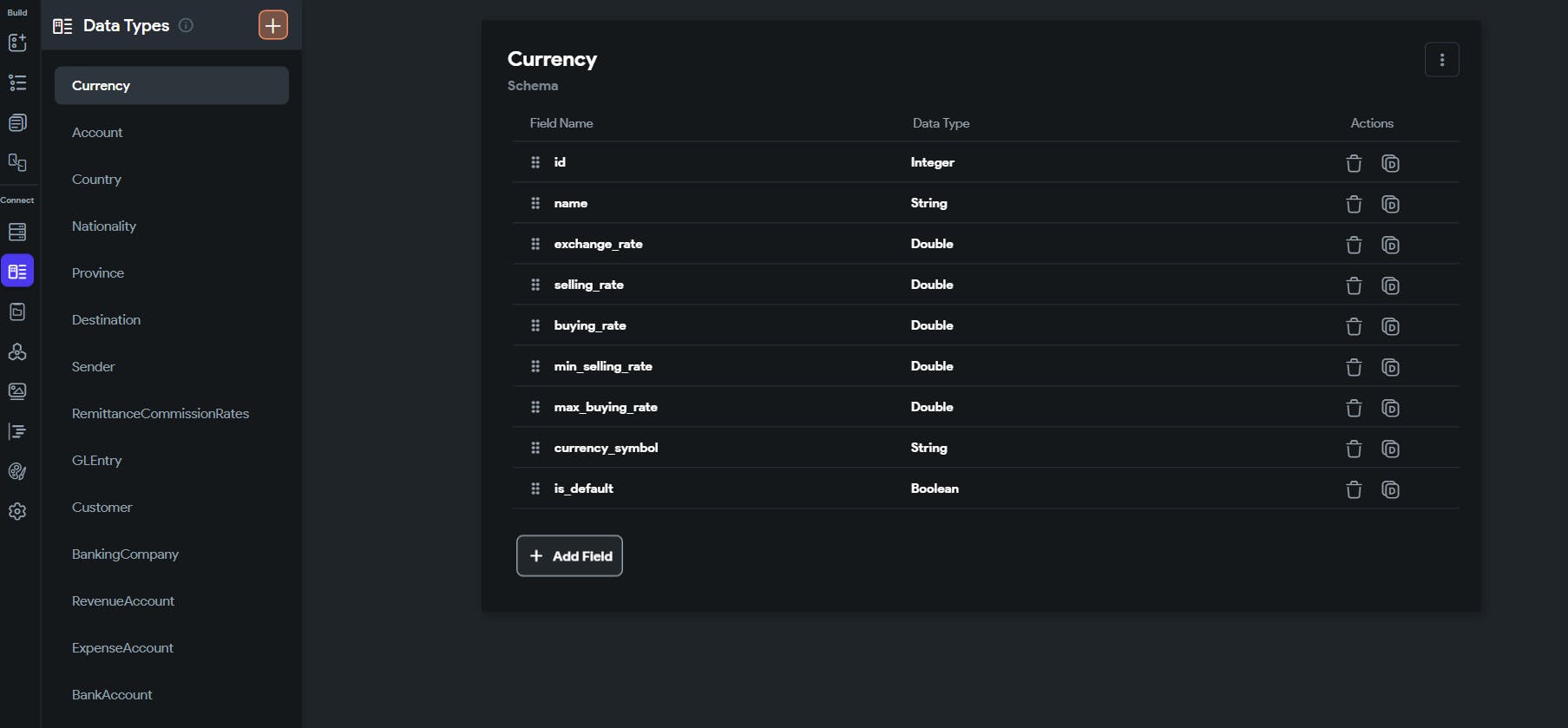Open the RemittanceCommissionRates data type
1568x728 pixels.
pyautogui.click(x=161, y=414)
